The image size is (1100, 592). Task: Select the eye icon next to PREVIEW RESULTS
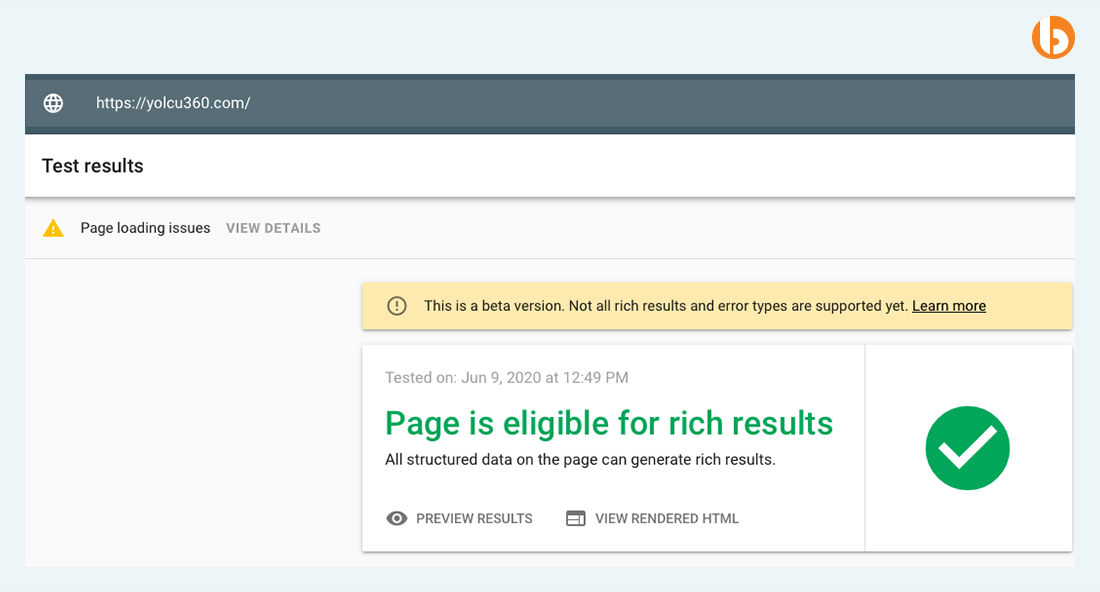396,518
